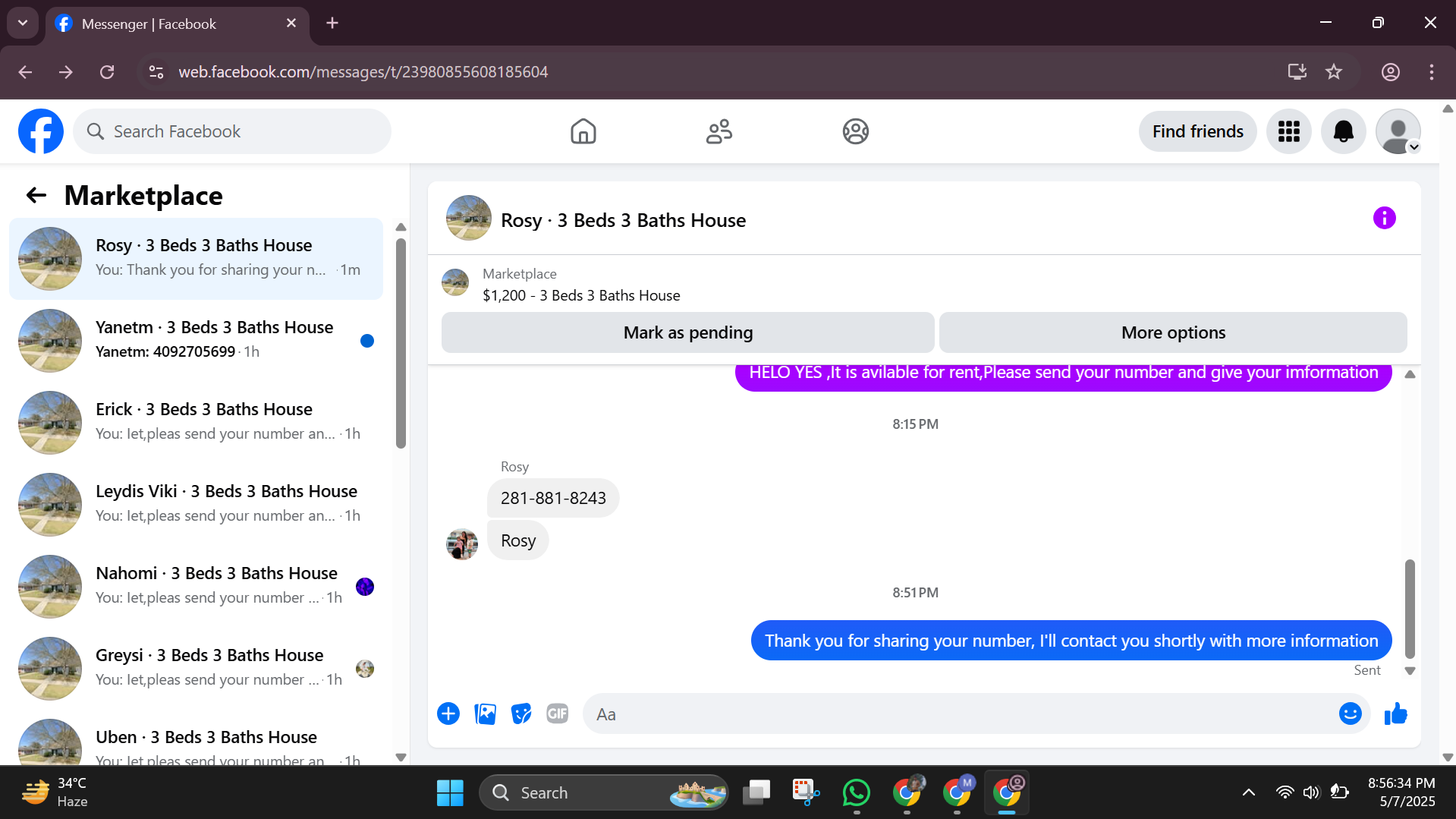1456x819 pixels.
Task: Close the Messenger | Facebook tab
Action: [291, 24]
